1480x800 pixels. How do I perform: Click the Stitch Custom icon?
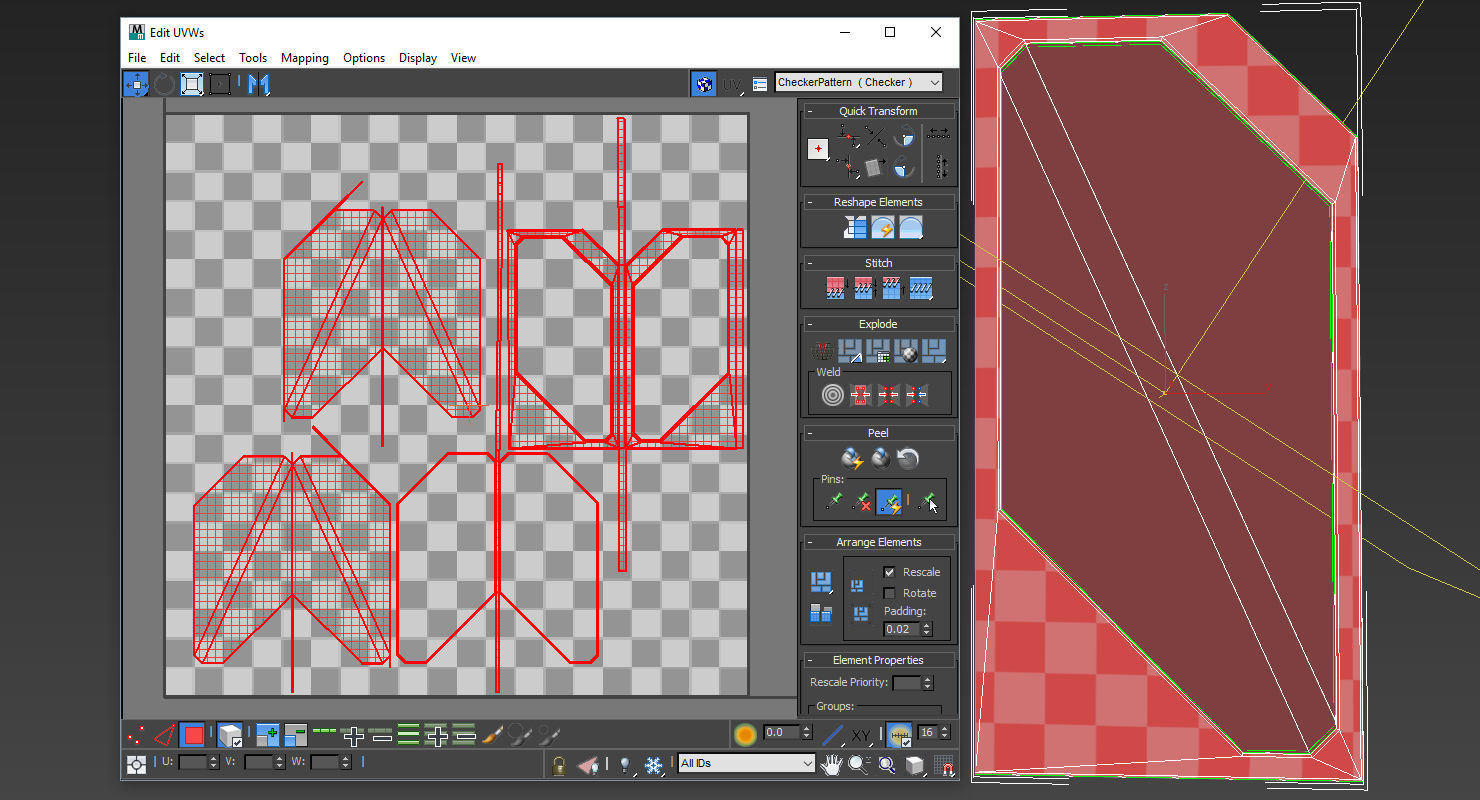click(921, 289)
